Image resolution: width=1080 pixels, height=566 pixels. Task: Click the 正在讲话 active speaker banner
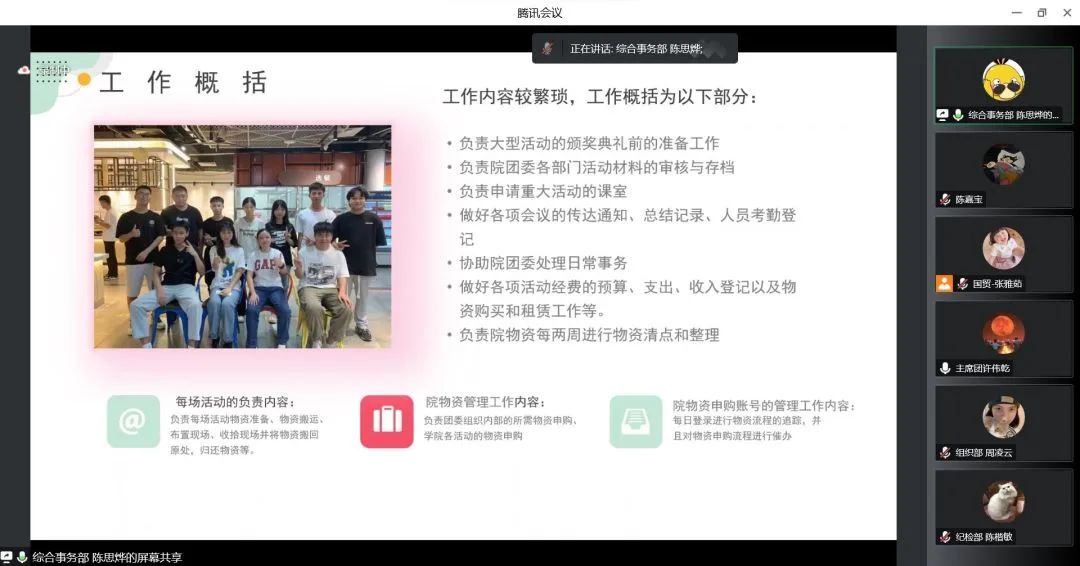[x=635, y=48]
